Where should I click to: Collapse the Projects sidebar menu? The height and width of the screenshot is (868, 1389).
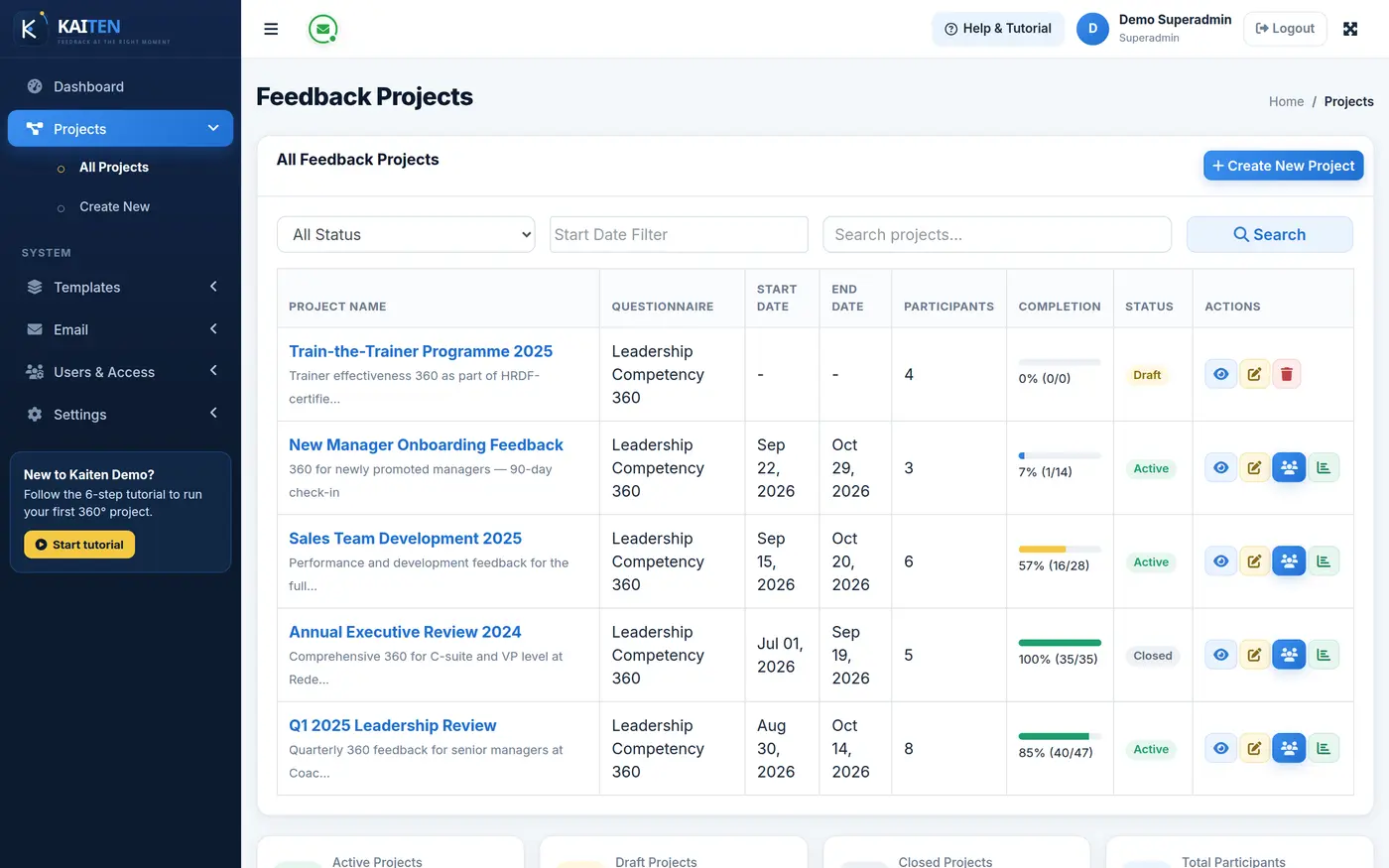click(120, 129)
